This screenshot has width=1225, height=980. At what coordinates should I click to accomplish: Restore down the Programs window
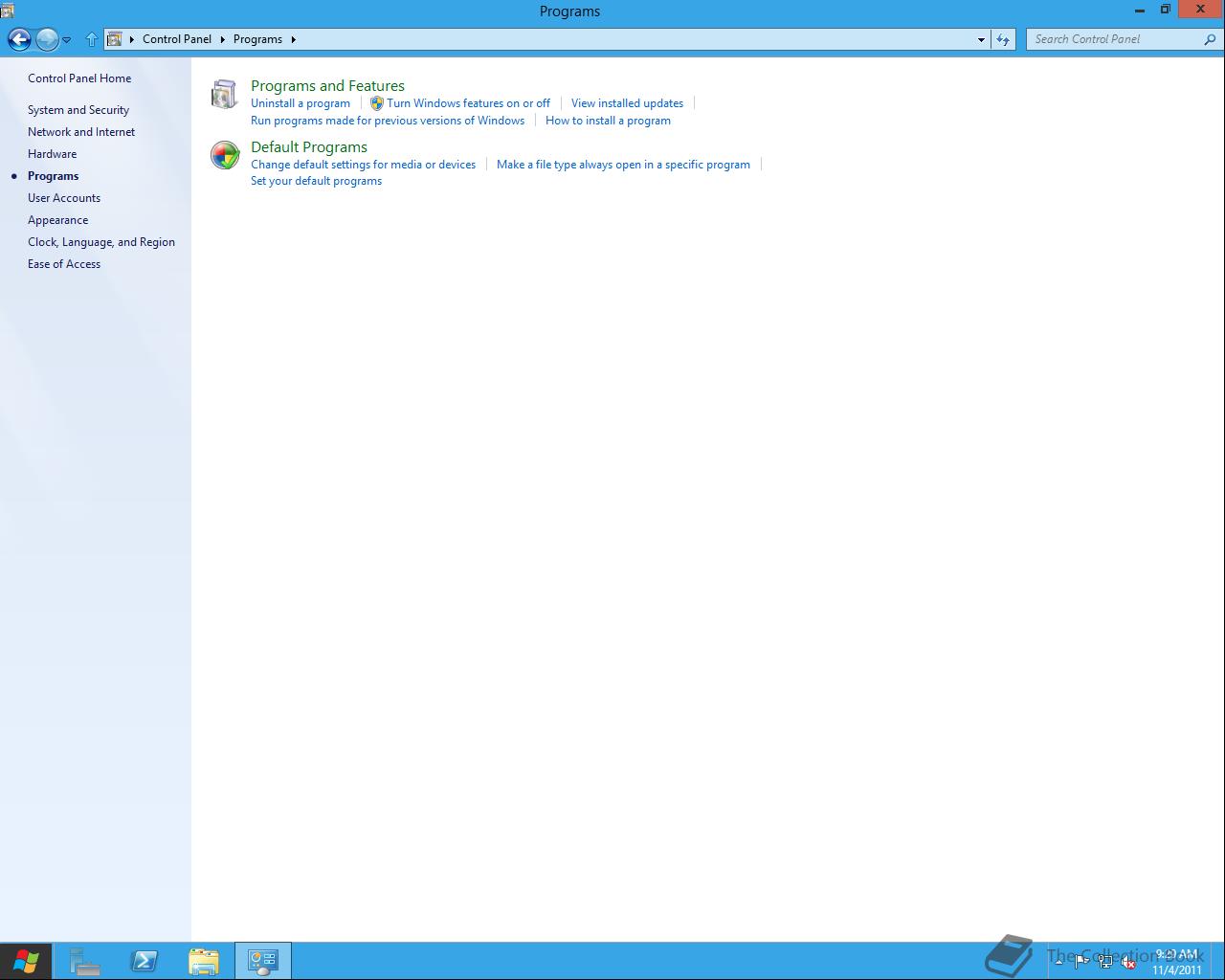pyautogui.click(x=1165, y=10)
